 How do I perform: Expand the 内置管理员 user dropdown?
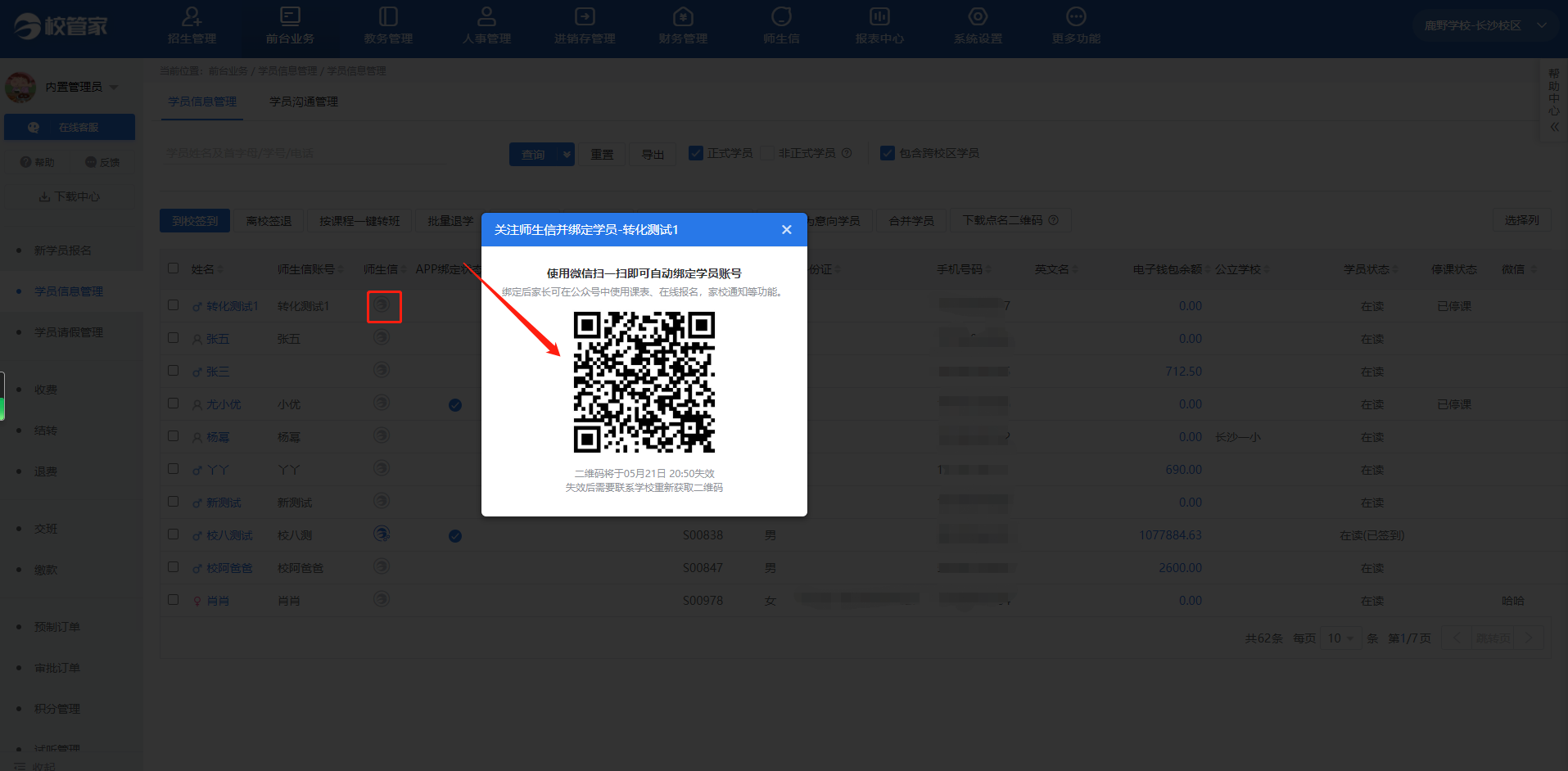(x=114, y=87)
